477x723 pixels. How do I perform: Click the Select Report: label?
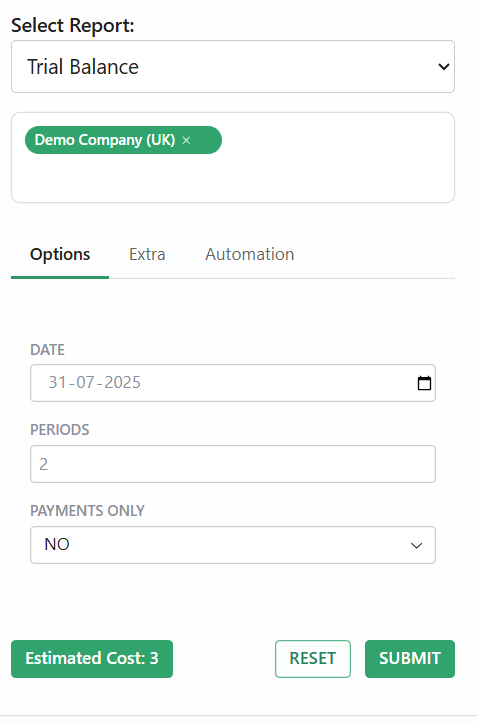click(x=72, y=25)
